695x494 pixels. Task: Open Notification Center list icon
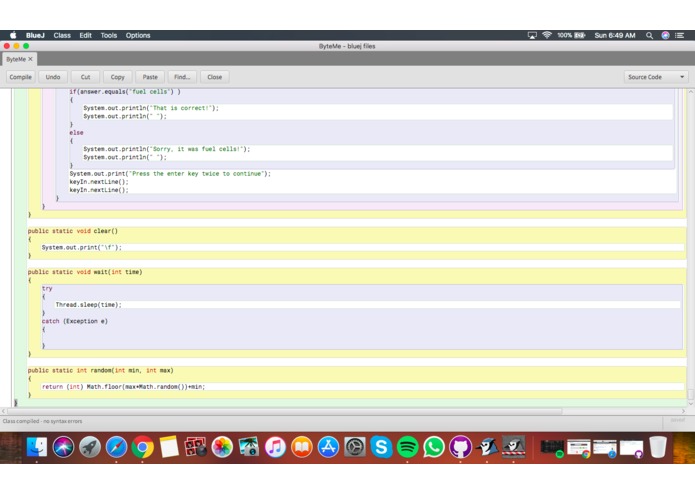tap(679, 35)
